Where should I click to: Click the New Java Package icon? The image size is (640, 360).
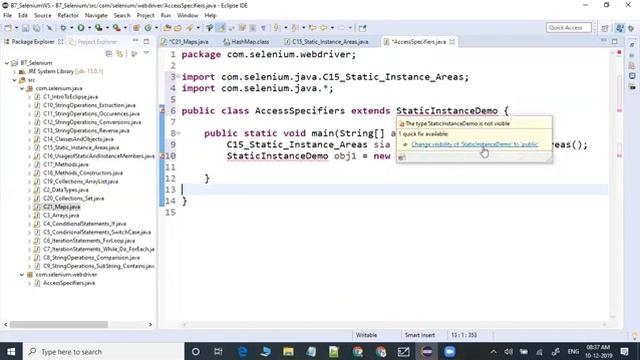136,28
